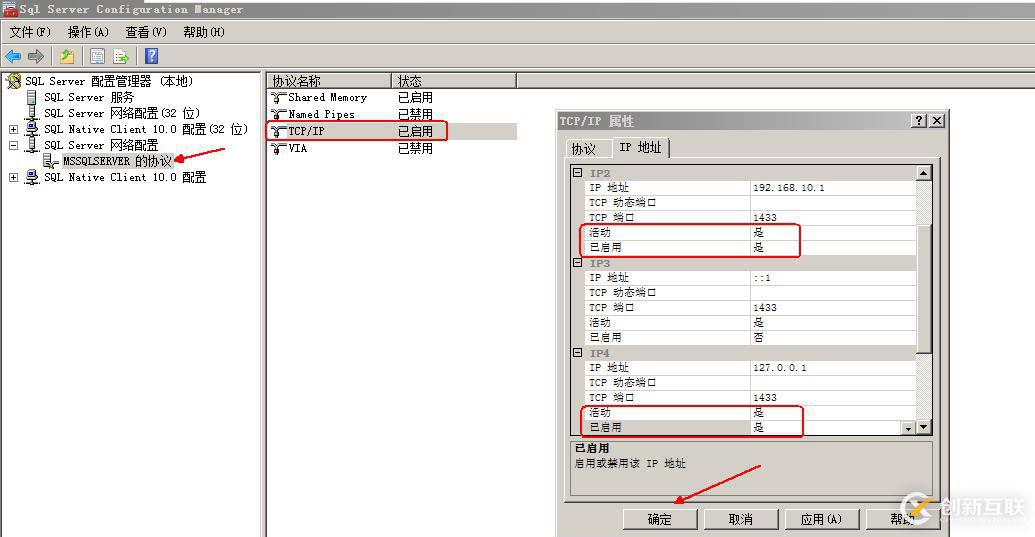1035x537 pixels.
Task: Open the 查看(V) menu
Action: click(x=146, y=32)
